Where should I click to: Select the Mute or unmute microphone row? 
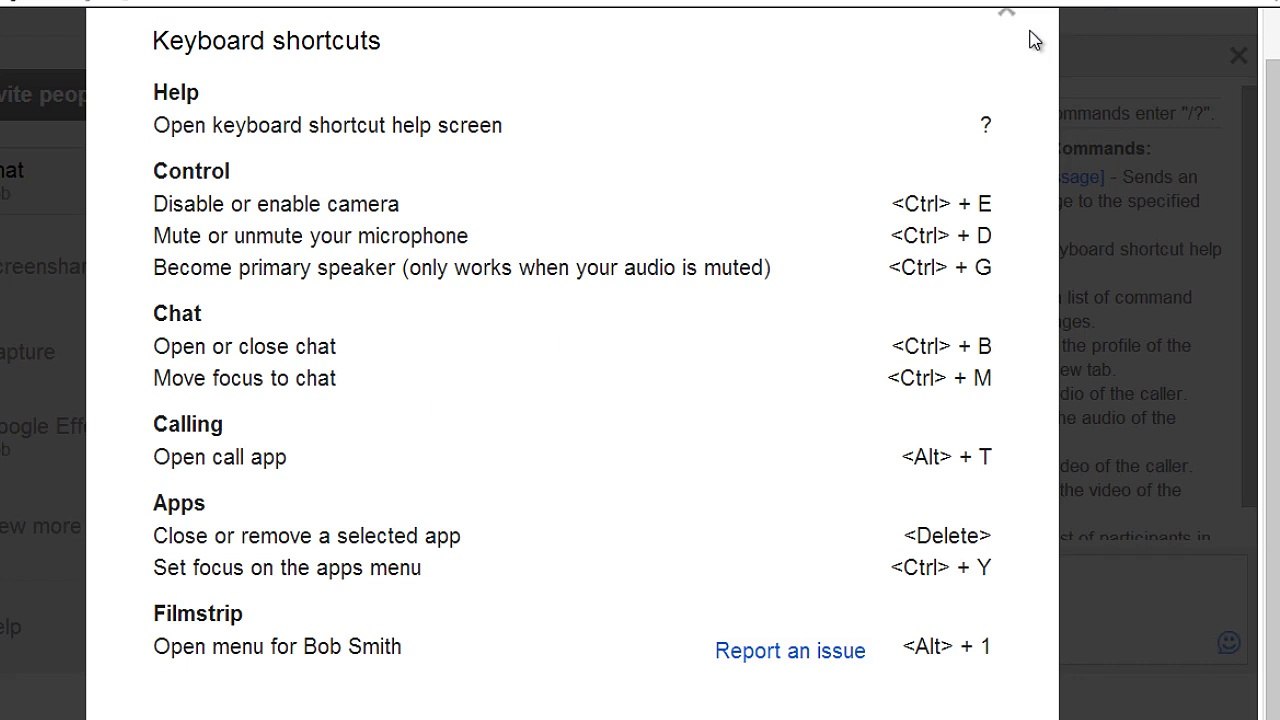(x=310, y=236)
